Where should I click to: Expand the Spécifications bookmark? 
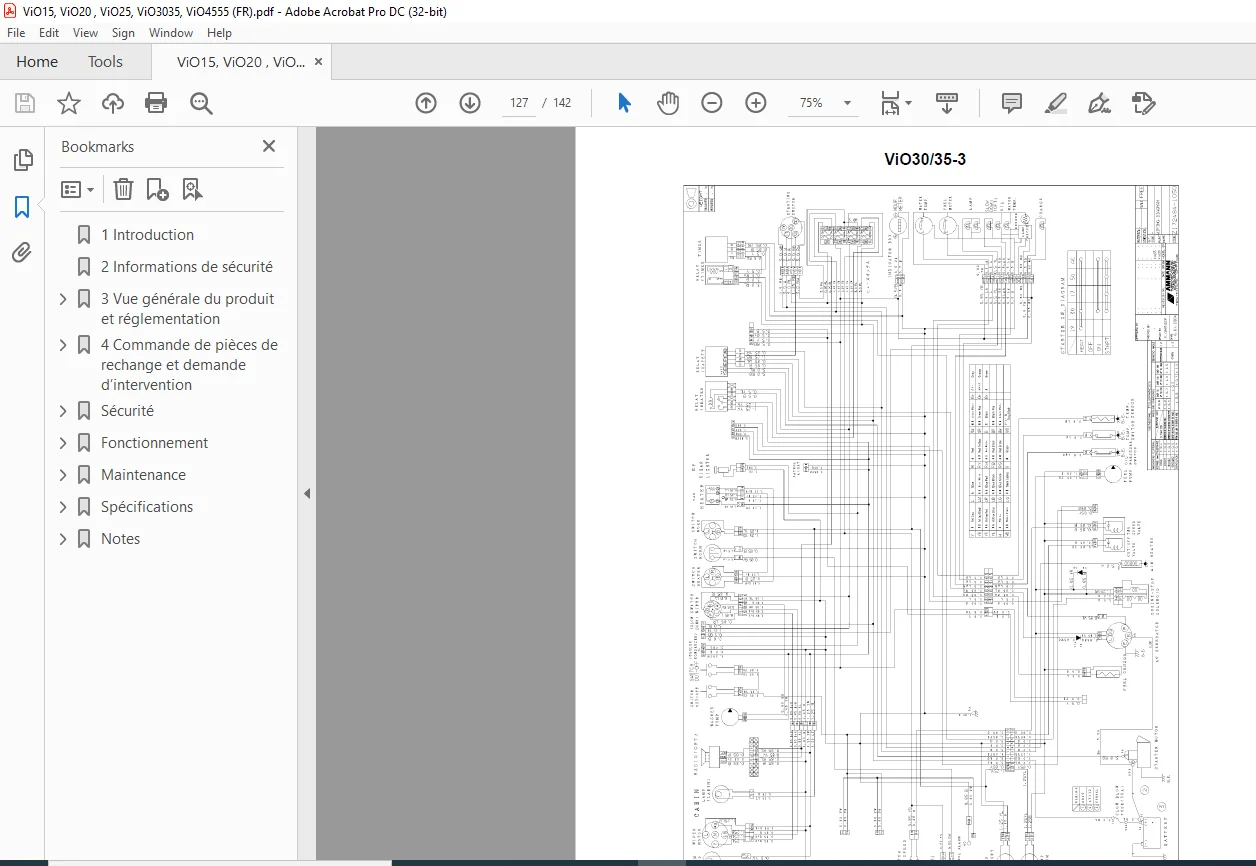click(63, 507)
